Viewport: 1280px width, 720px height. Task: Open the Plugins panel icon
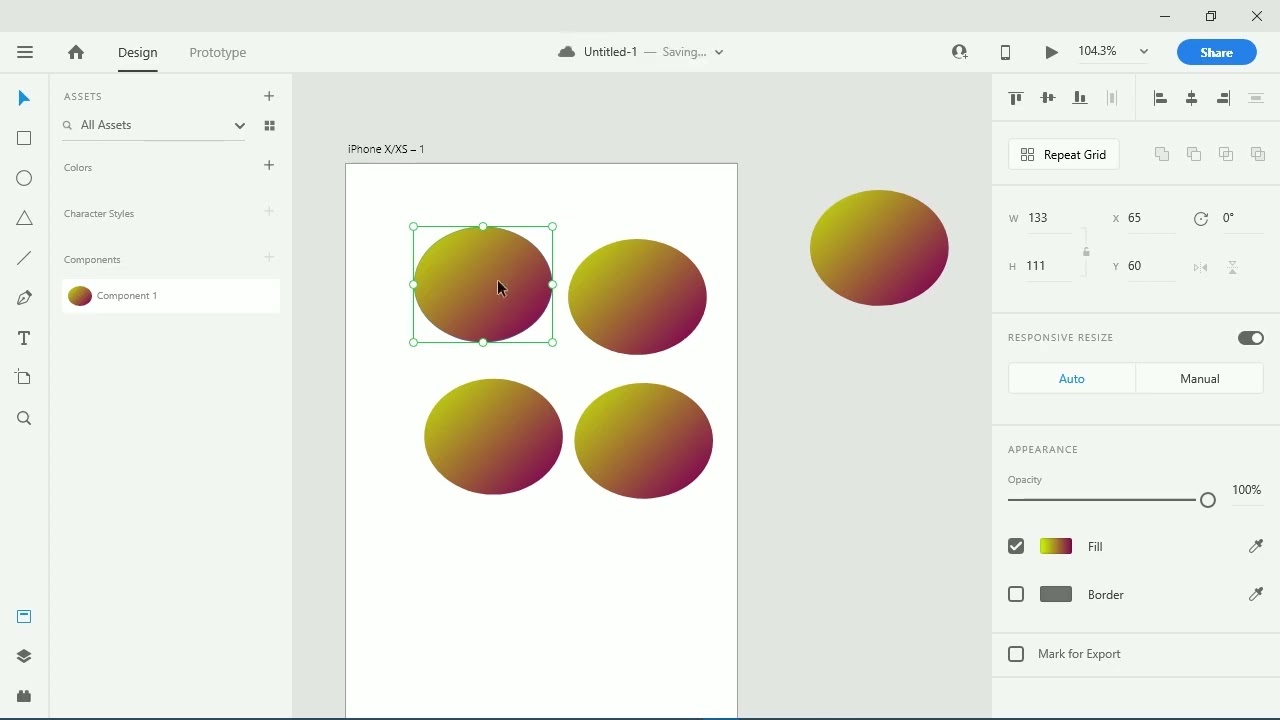tap(24, 696)
